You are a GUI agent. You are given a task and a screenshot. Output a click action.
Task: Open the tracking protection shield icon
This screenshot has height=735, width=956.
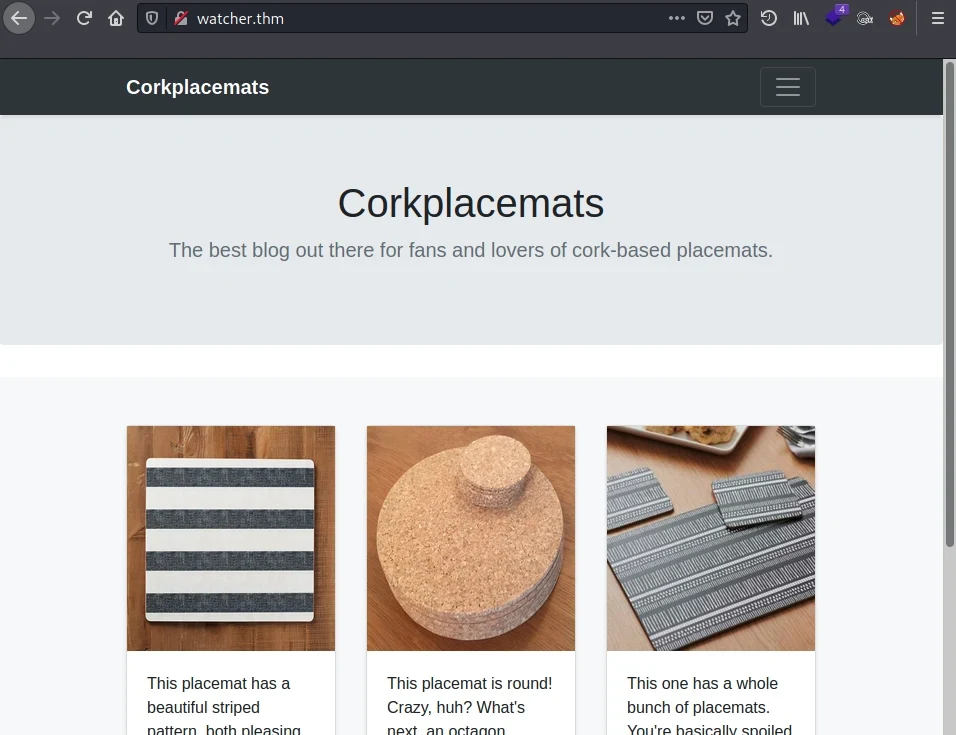click(x=152, y=18)
